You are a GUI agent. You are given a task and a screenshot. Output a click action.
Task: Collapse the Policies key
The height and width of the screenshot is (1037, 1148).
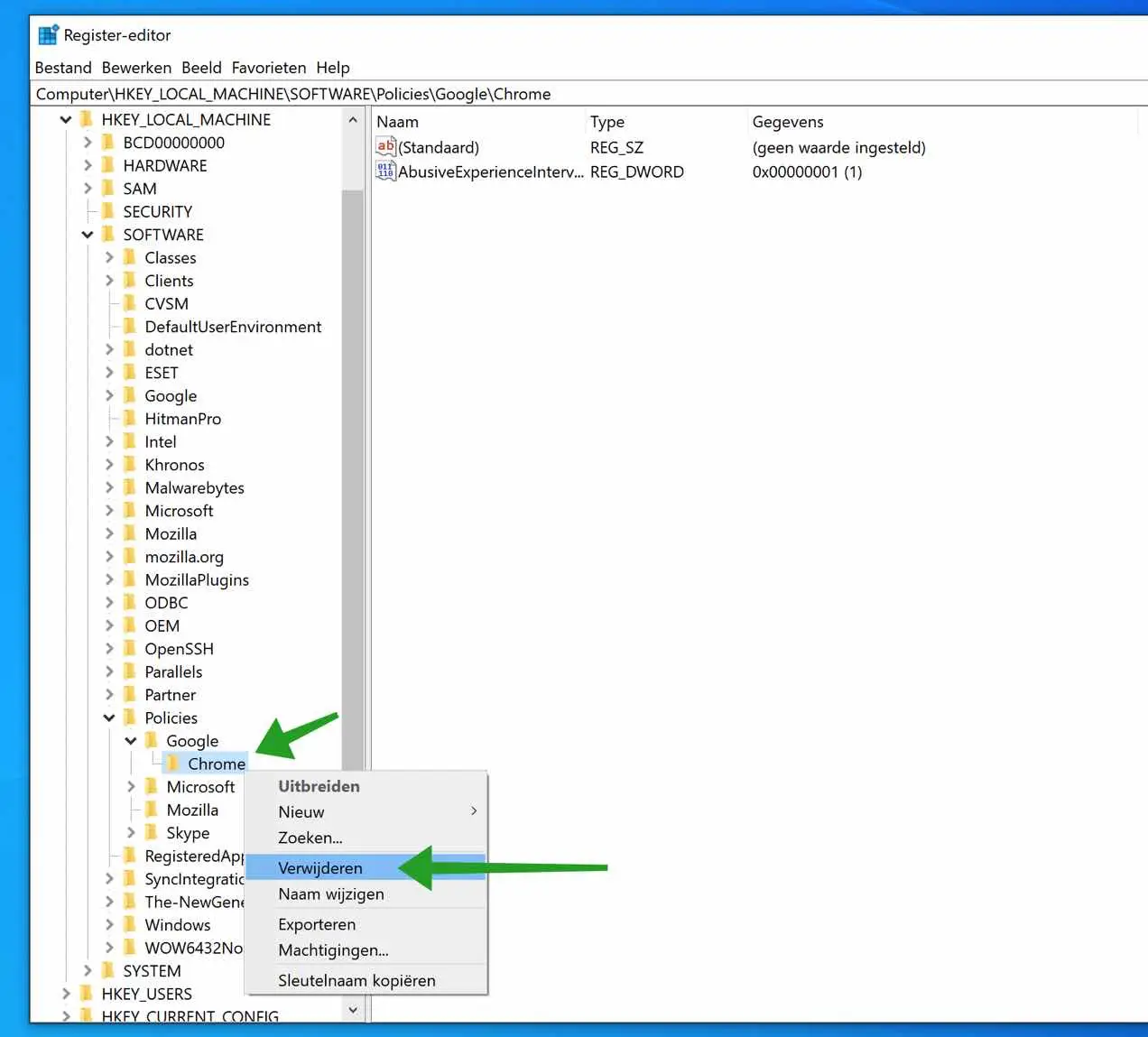coord(109,718)
